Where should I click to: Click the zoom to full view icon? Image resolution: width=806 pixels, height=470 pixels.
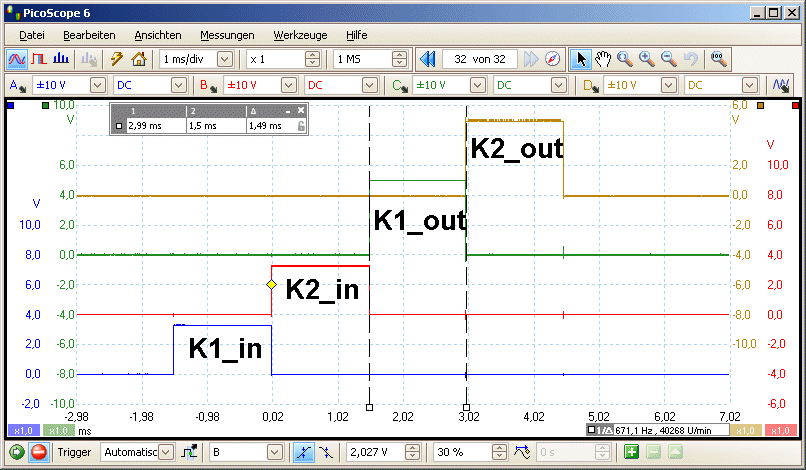719,59
